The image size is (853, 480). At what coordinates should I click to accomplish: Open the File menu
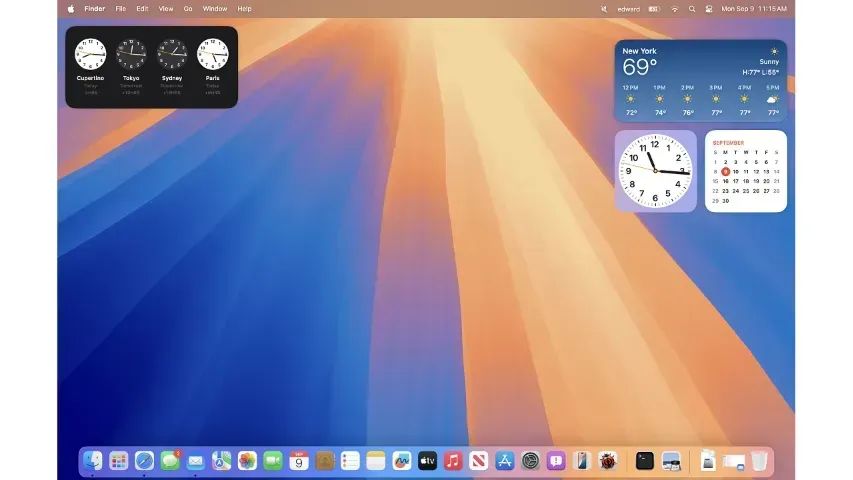pos(120,8)
